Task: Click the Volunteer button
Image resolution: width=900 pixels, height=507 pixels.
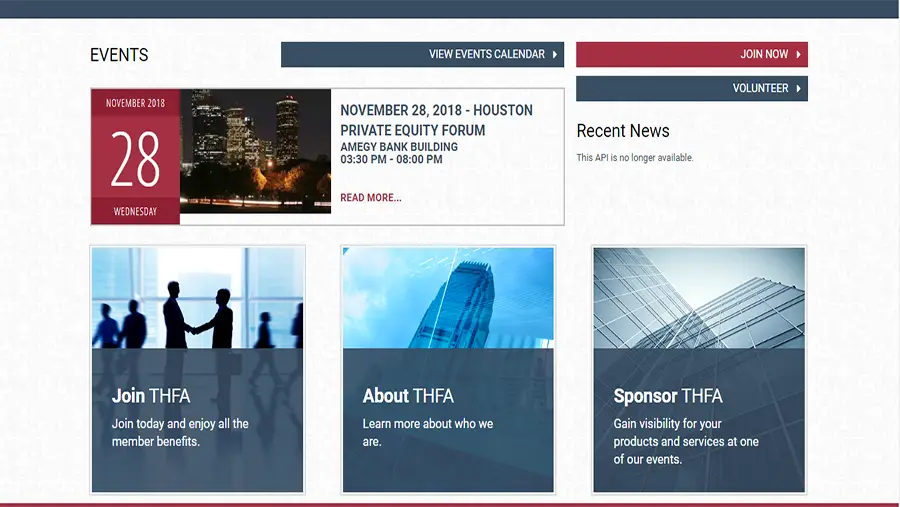Action: [x=692, y=88]
